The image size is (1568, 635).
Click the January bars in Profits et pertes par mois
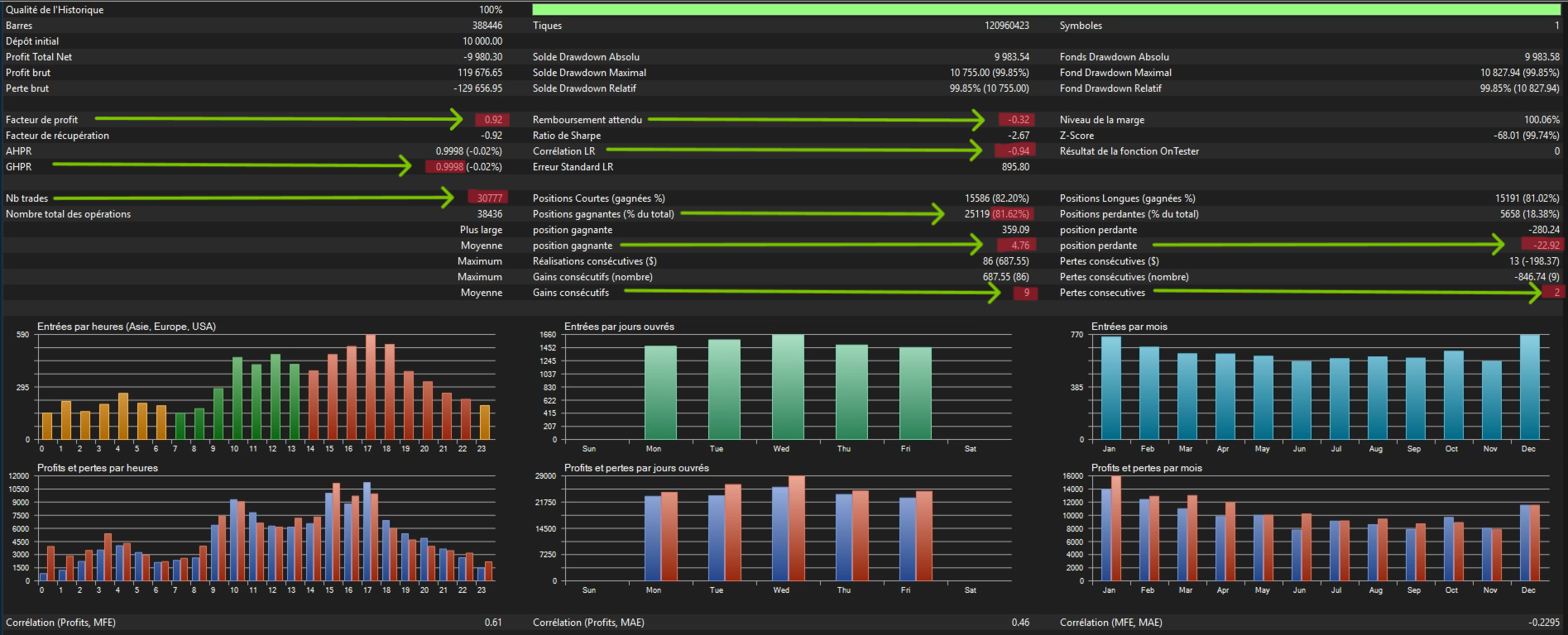tap(1111, 528)
